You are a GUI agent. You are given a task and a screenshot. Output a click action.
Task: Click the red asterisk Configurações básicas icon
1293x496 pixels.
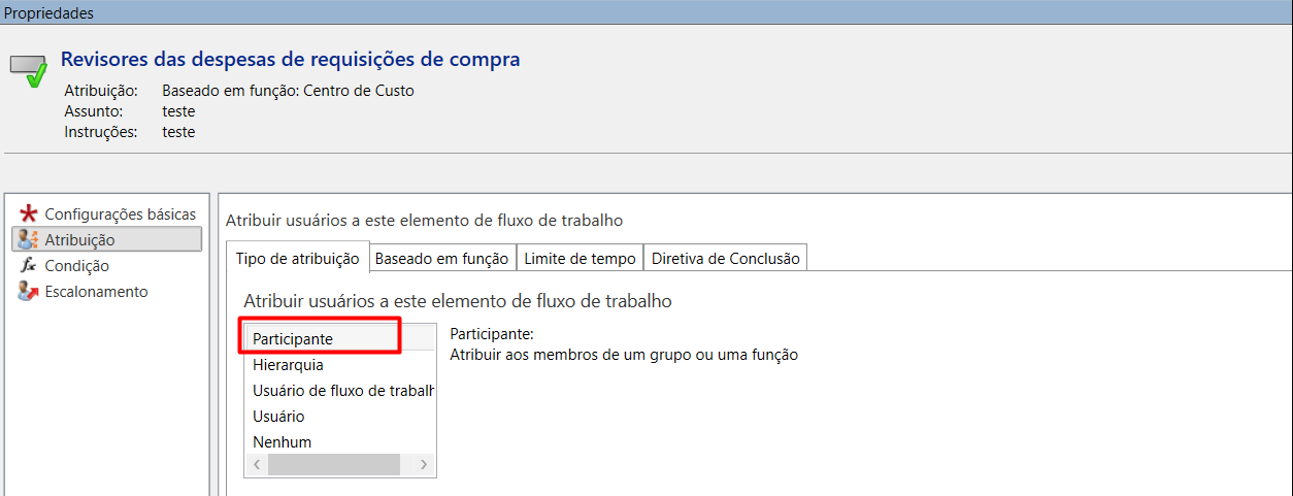tap(29, 214)
